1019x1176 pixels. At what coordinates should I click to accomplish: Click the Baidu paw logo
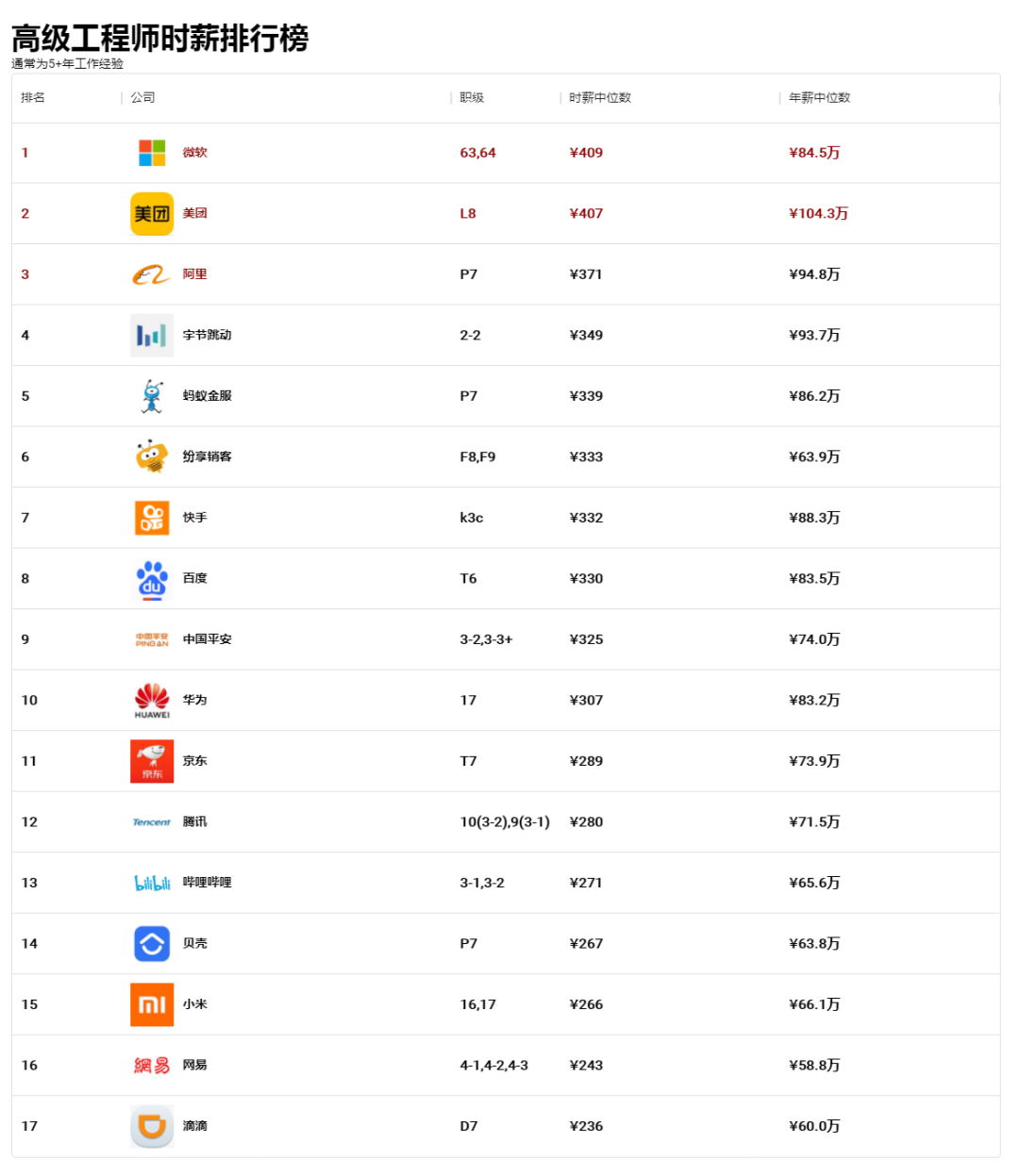(x=152, y=579)
